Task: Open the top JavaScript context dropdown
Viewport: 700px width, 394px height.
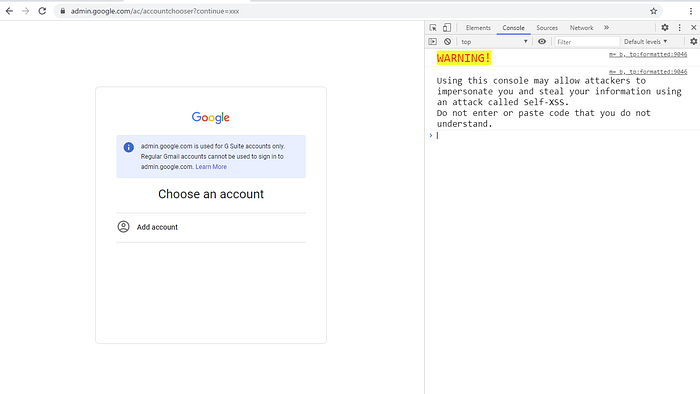Action: tap(494, 41)
